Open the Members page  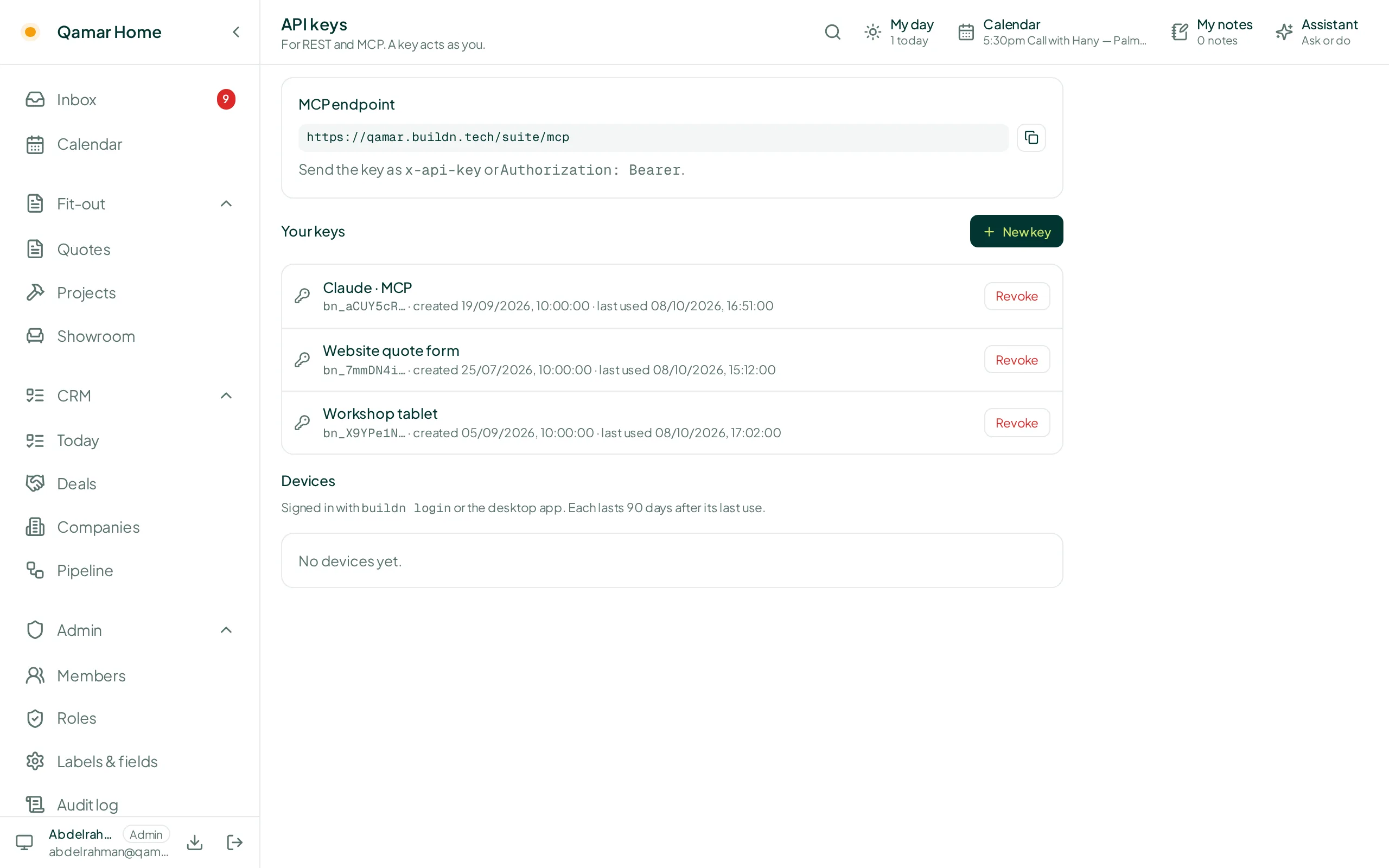[130, 676]
